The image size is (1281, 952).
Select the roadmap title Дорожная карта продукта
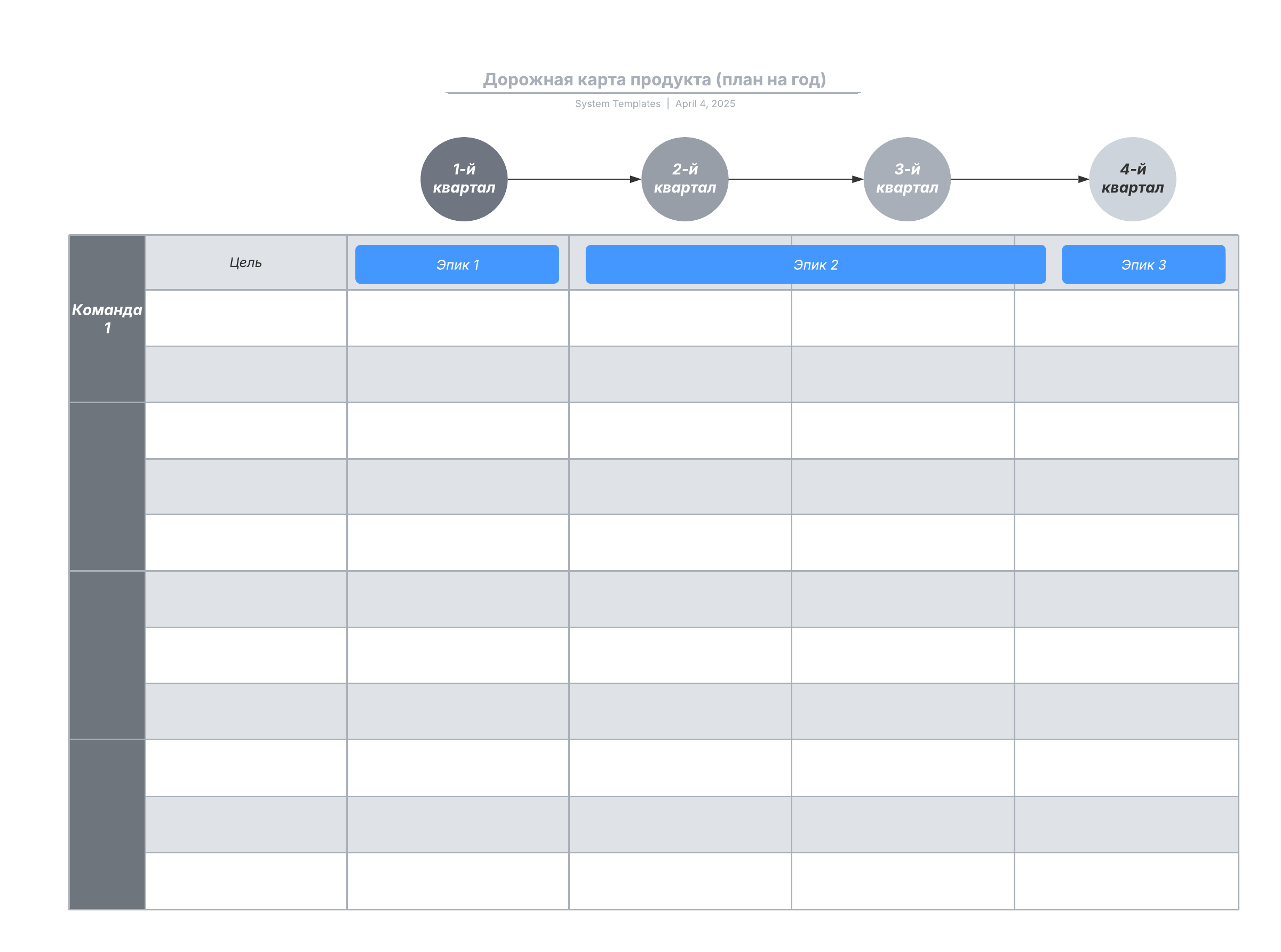[654, 79]
